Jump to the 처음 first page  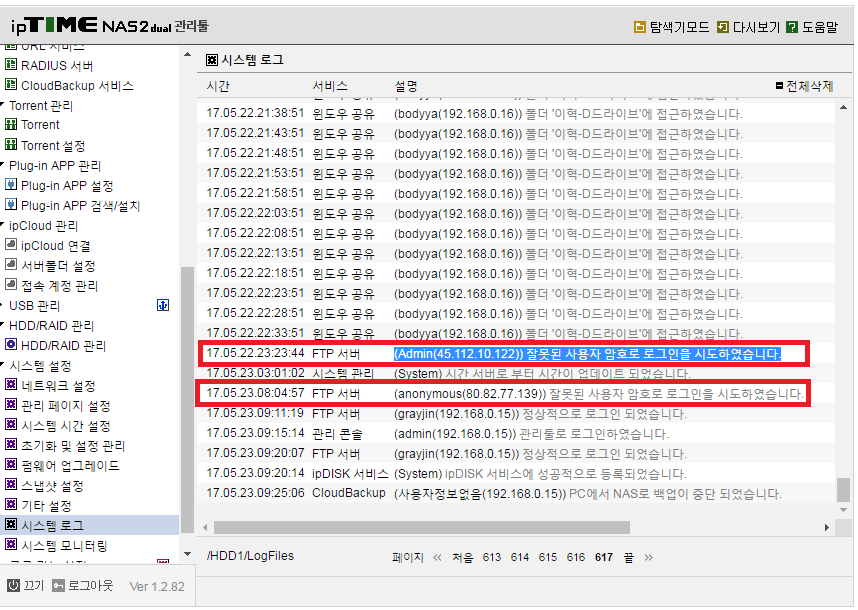[x=462, y=557]
